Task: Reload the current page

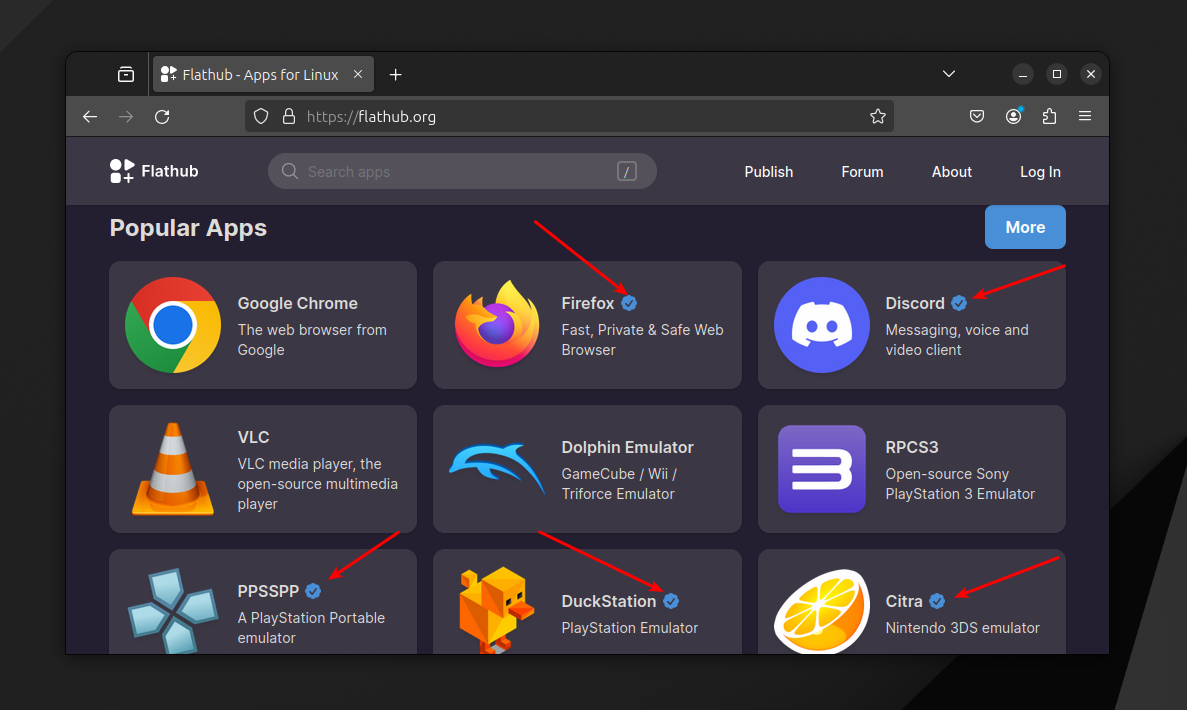Action: (x=162, y=117)
